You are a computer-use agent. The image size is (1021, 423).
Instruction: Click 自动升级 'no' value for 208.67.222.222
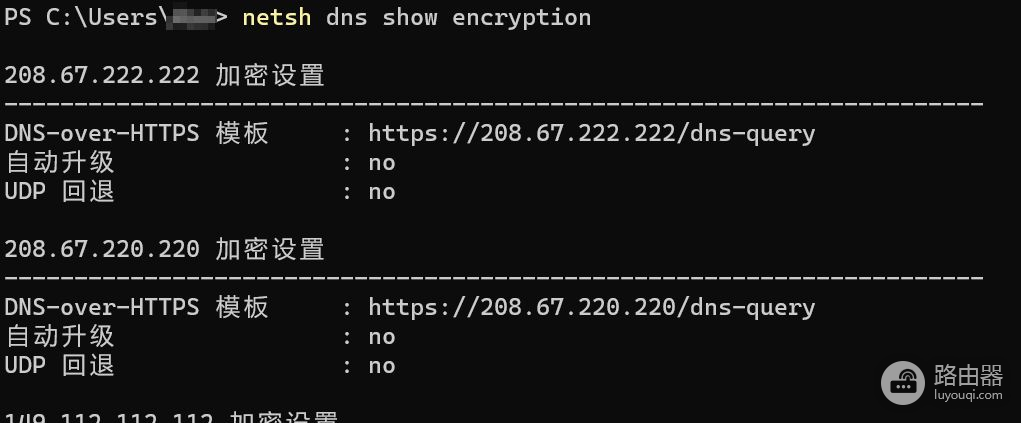381,163
